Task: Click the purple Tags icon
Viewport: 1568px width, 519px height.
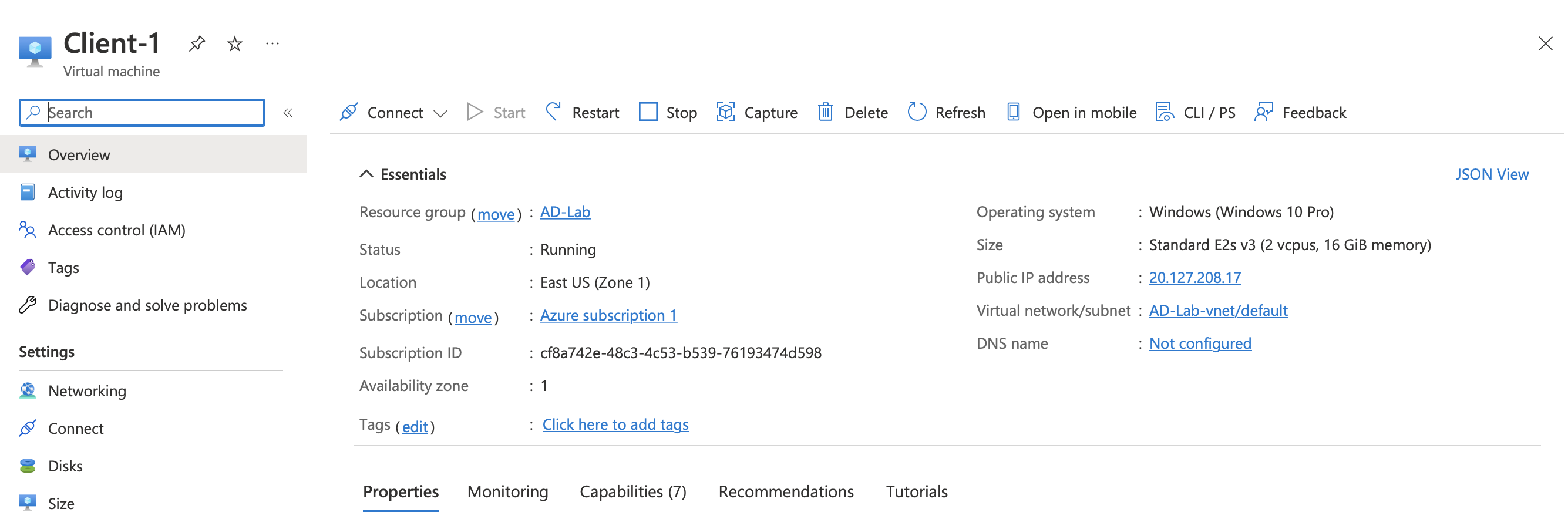Action: pos(28,267)
